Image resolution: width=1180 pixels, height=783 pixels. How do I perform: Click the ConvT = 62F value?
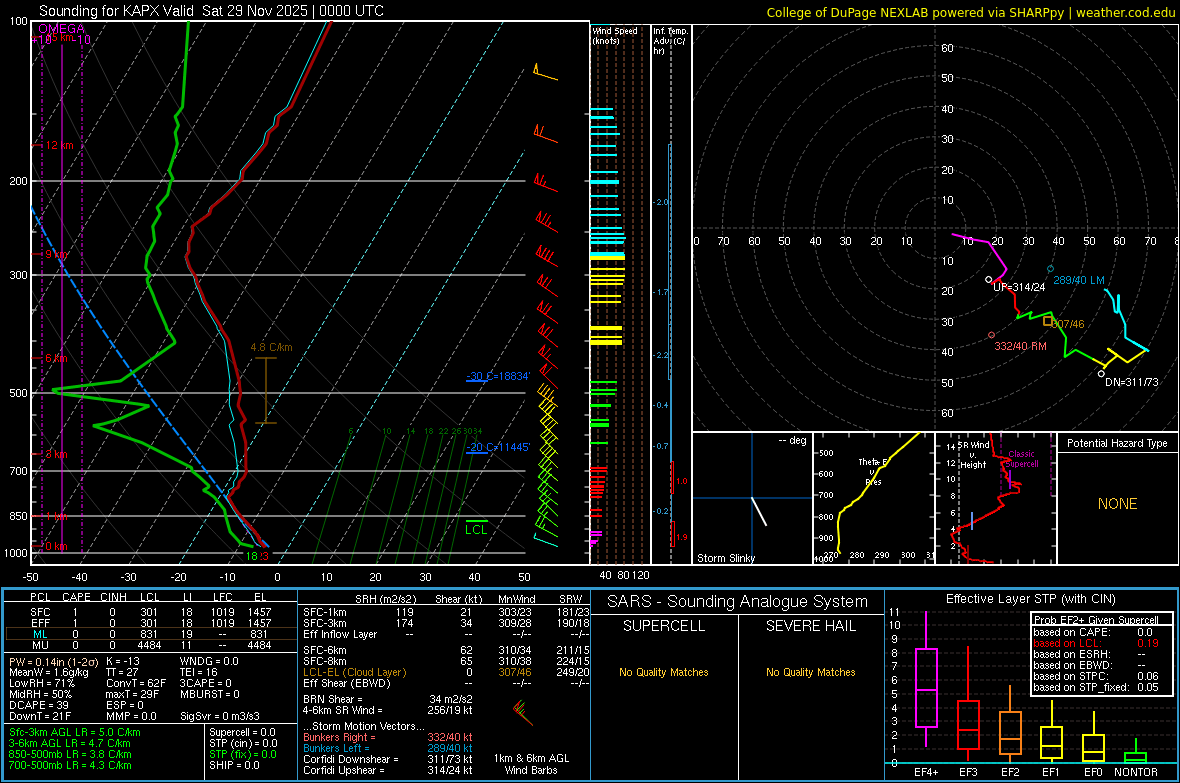click(135, 683)
